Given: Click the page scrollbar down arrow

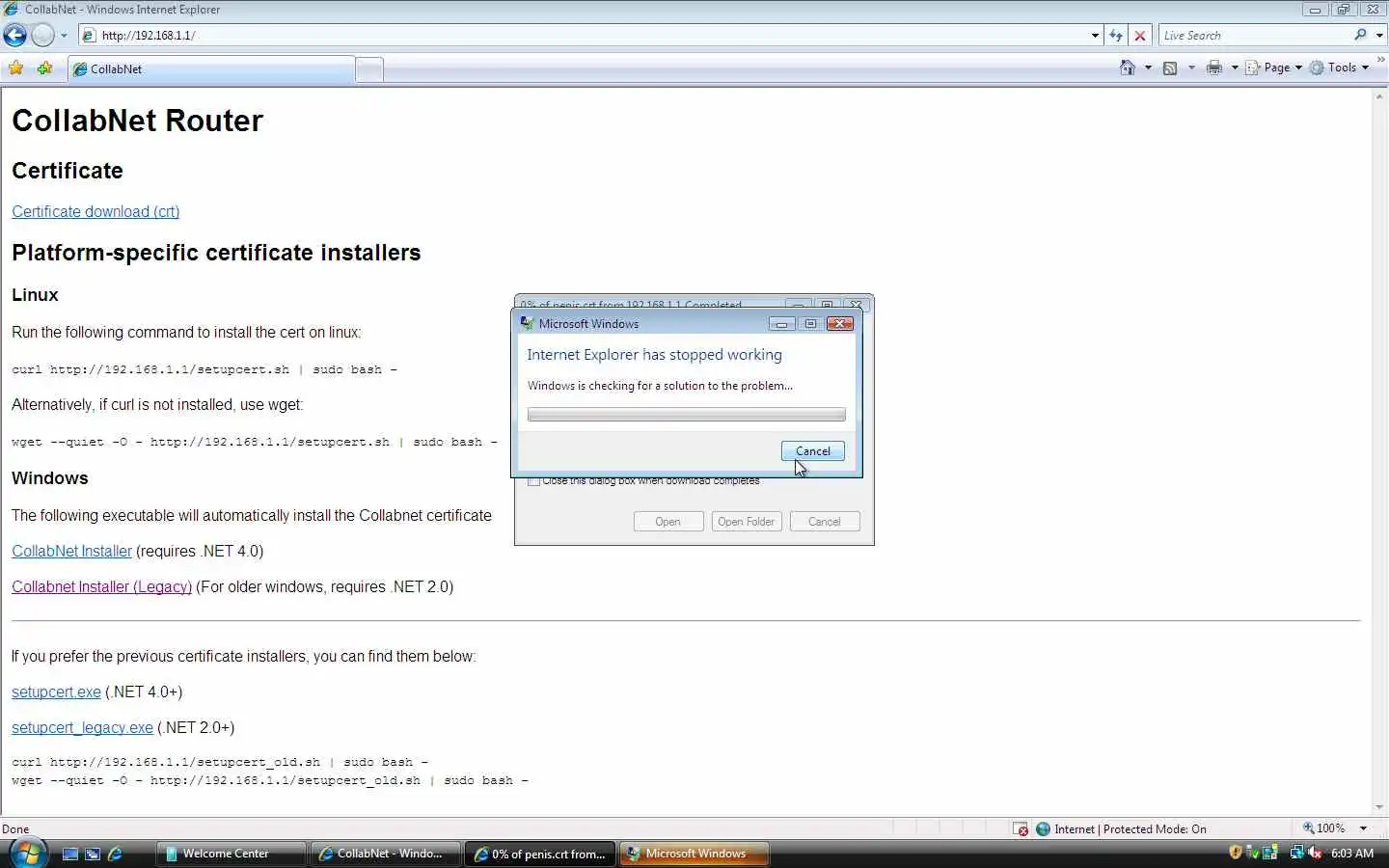Looking at the screenshot, I should (x=1380, y=808).
